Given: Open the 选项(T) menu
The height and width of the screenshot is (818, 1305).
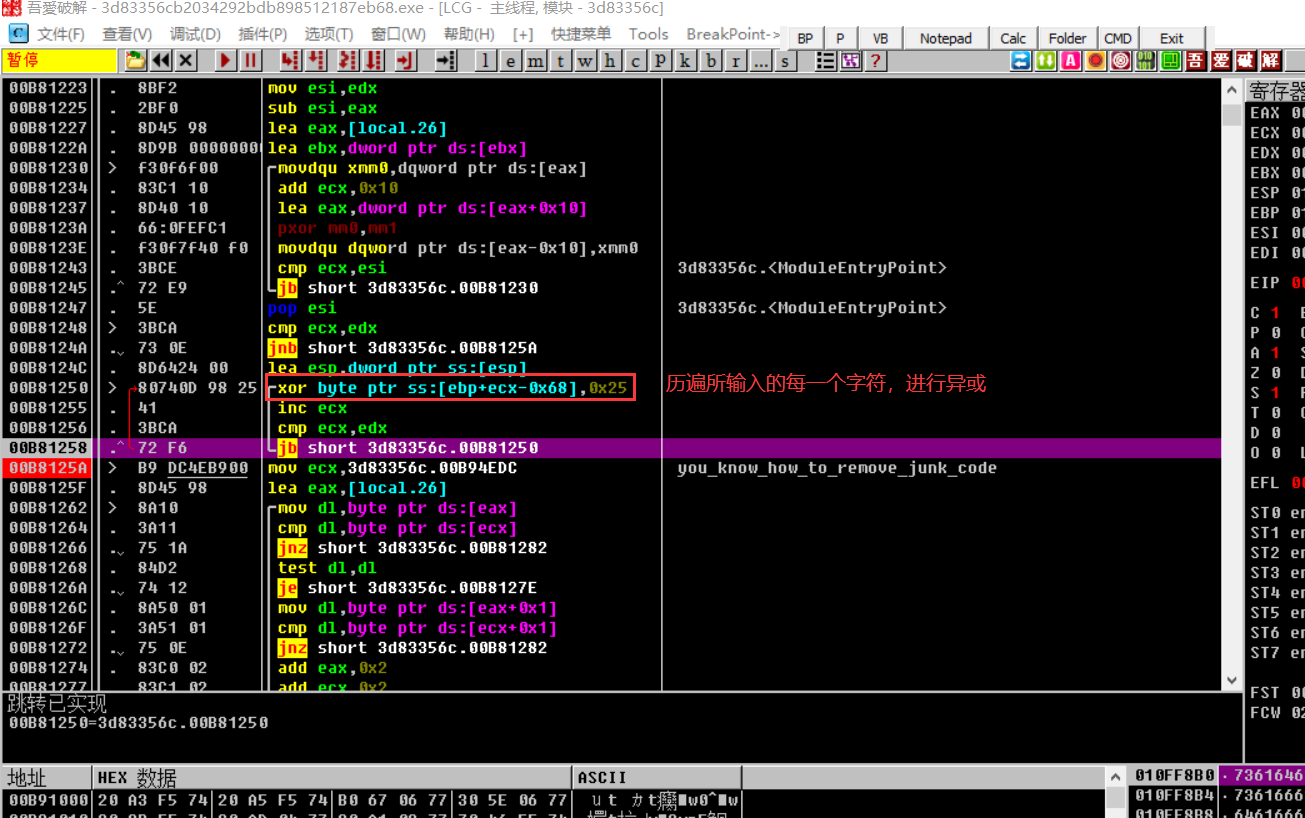Looking at the screenshot, I should 329,34.
